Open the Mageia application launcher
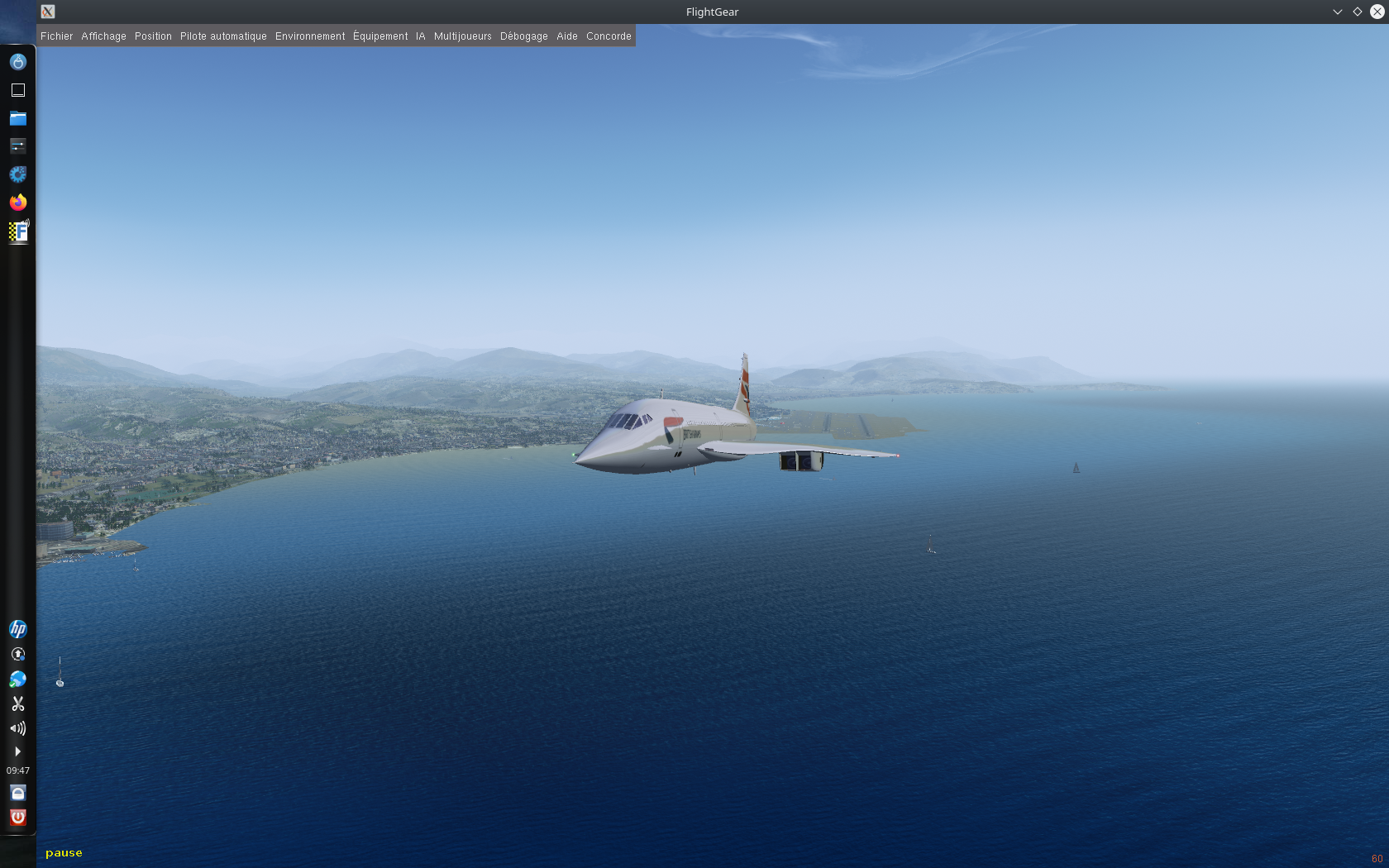Viewport: 1389px width, 868px height. (x=18, y=62)
